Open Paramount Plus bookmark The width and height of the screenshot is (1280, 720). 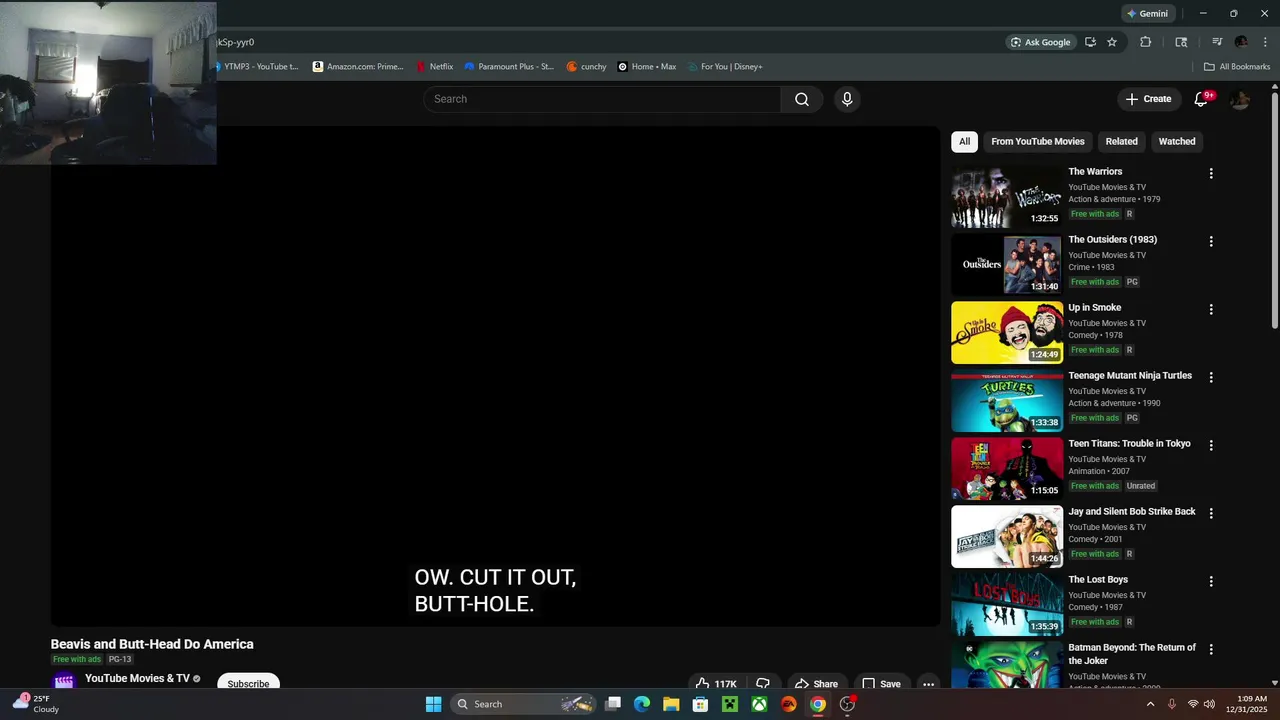click(509, 67)
